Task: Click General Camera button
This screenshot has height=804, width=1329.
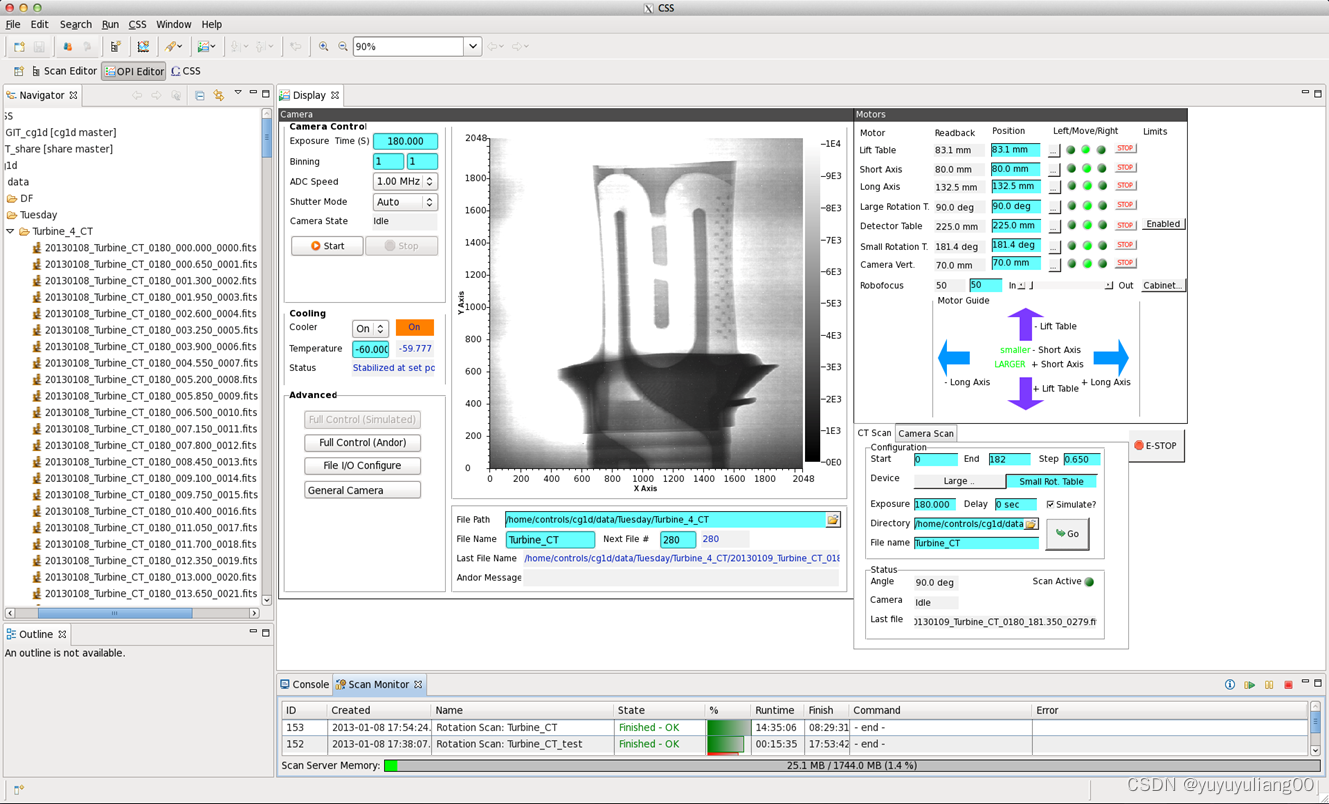Action: [362, 490]
